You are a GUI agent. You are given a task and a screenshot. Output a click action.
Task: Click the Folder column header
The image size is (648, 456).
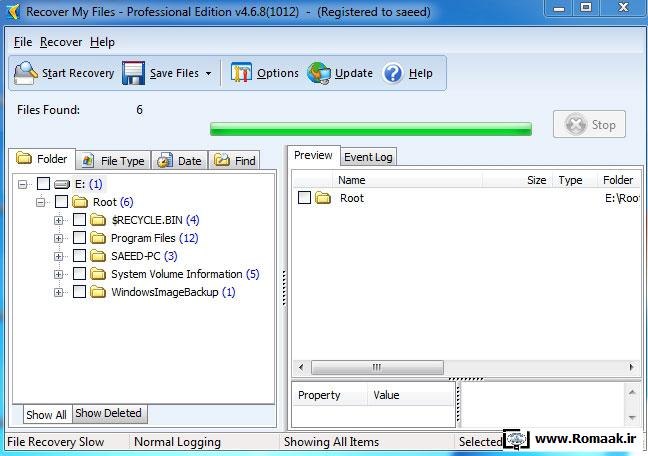(620, 180)
